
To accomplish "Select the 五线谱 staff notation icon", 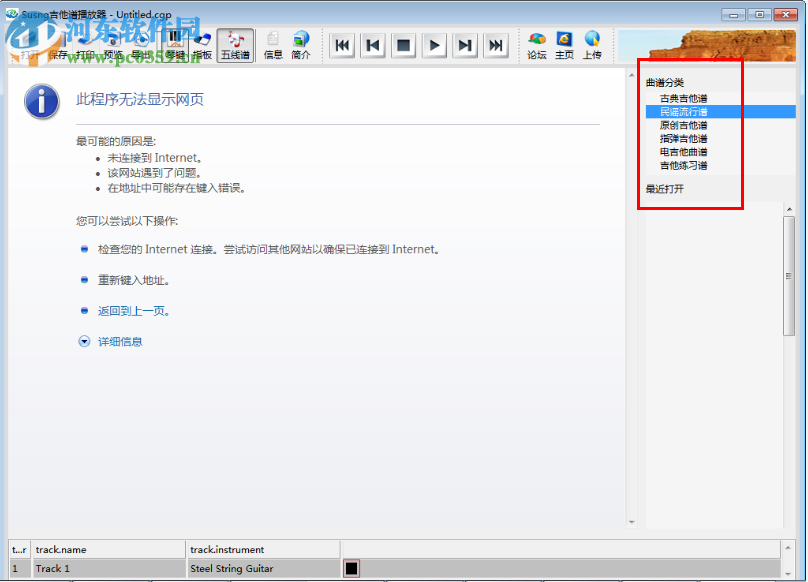I will [235, 45].
